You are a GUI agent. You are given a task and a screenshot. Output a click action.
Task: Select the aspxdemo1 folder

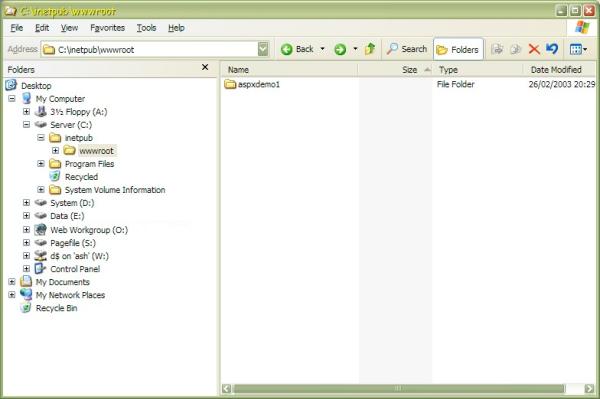point(252,84)
